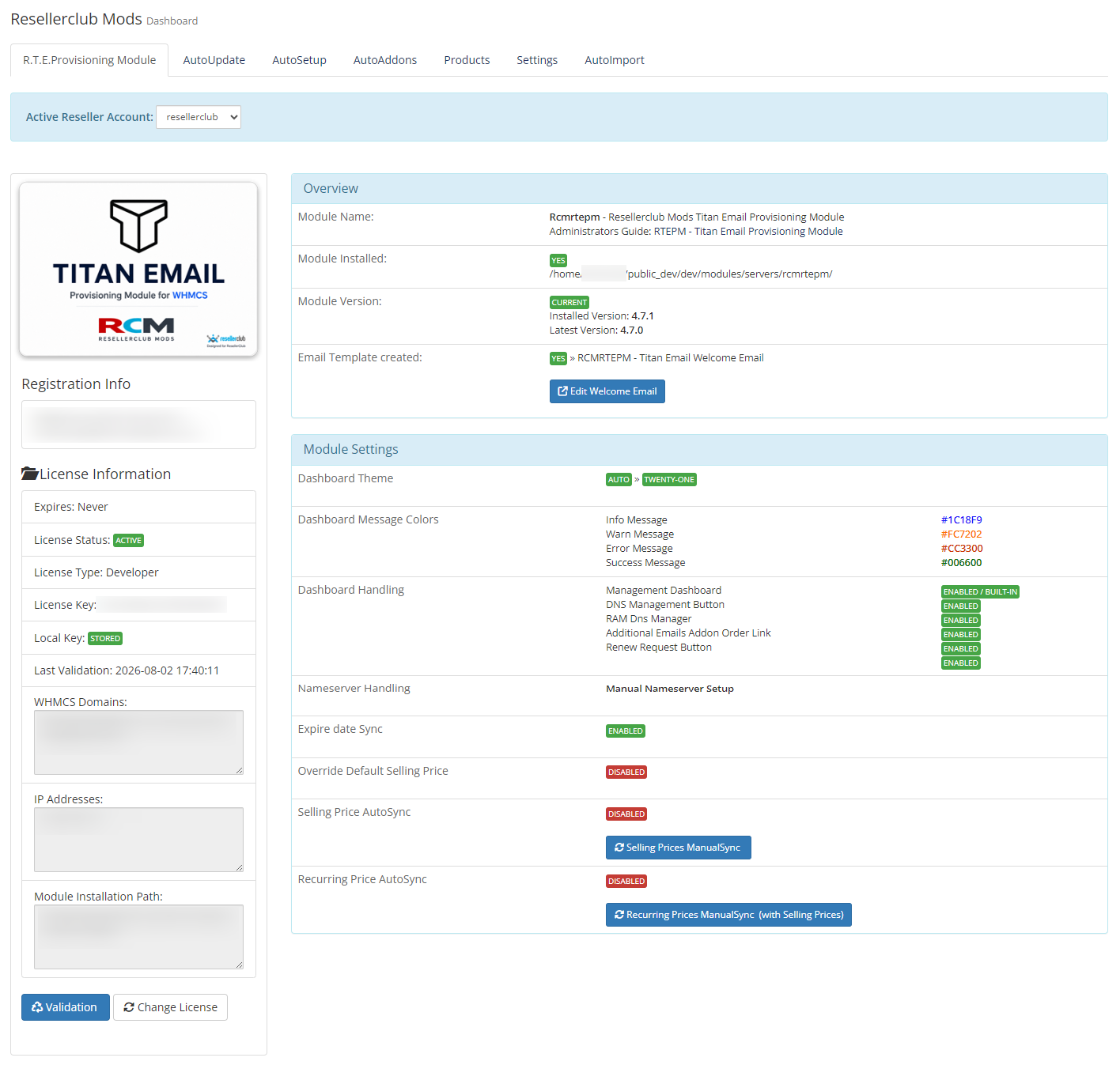Click the Error Message color #CC3300

(962, 549)
